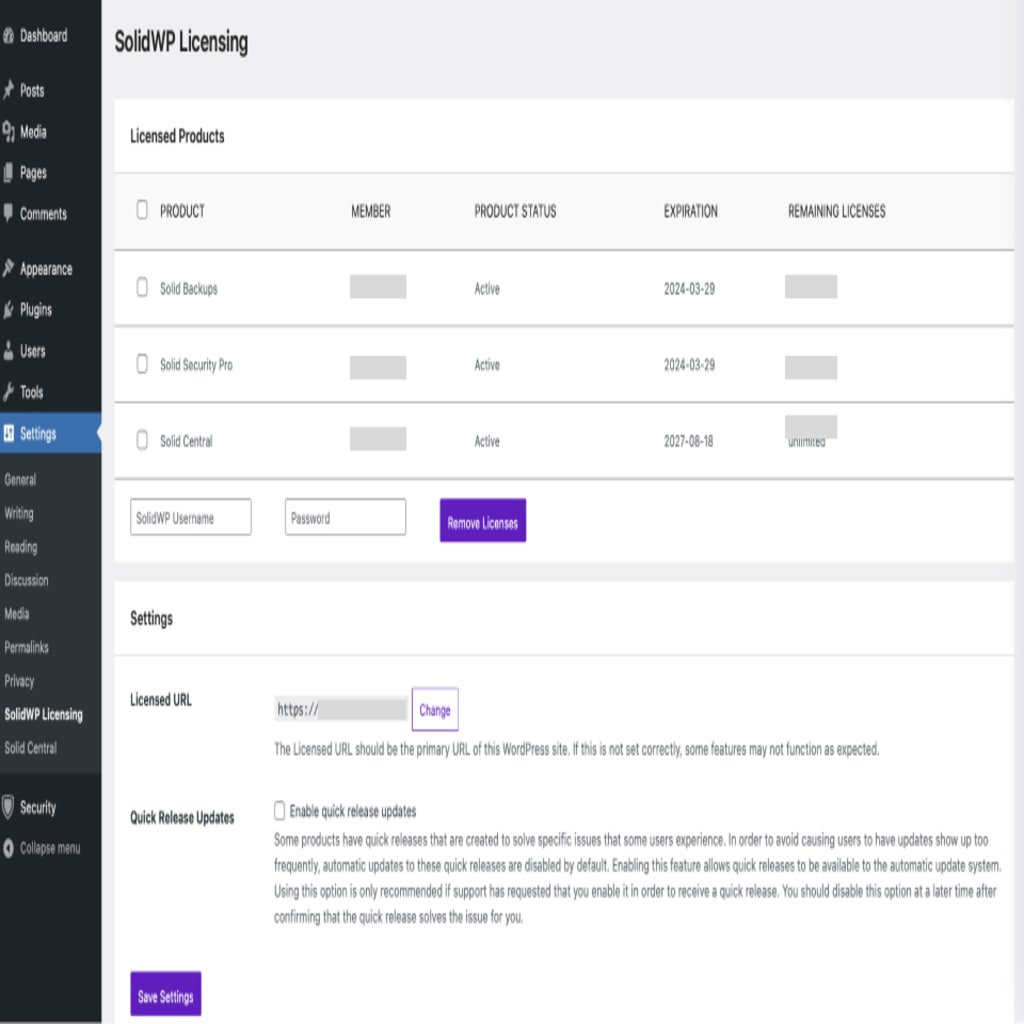Open Discussion settings submenu item
Screen dimensions: 1024x1024
pos(26,580)
